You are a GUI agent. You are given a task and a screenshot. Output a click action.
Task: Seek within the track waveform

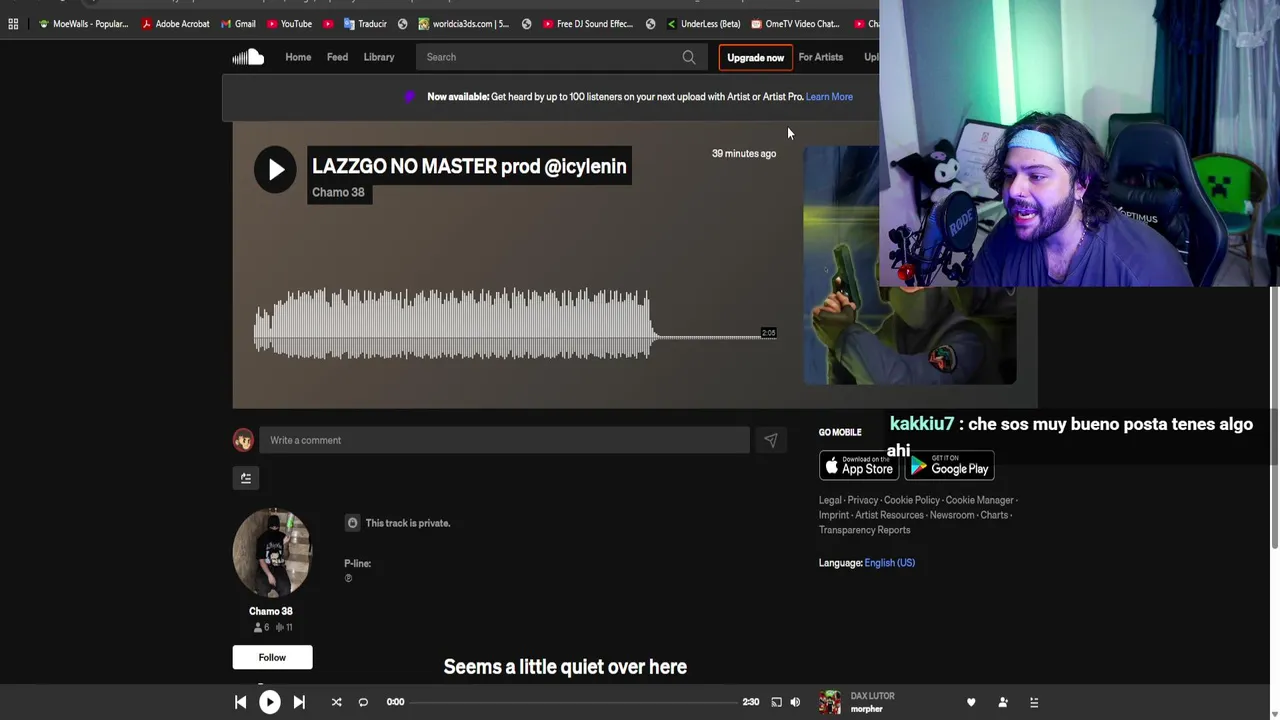[x=514, y=323]
